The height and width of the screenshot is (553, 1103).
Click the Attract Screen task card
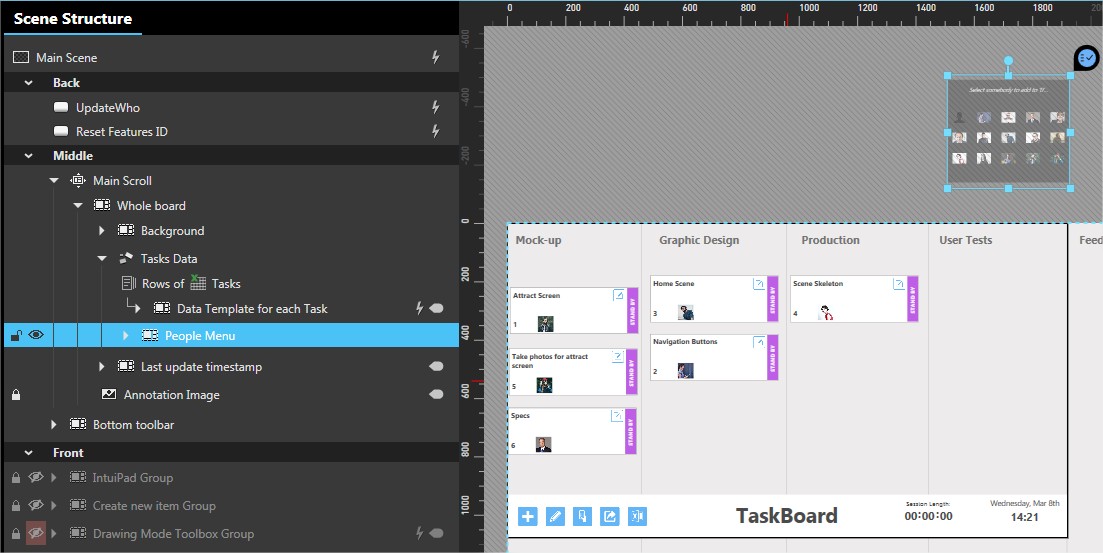point(574,310)
